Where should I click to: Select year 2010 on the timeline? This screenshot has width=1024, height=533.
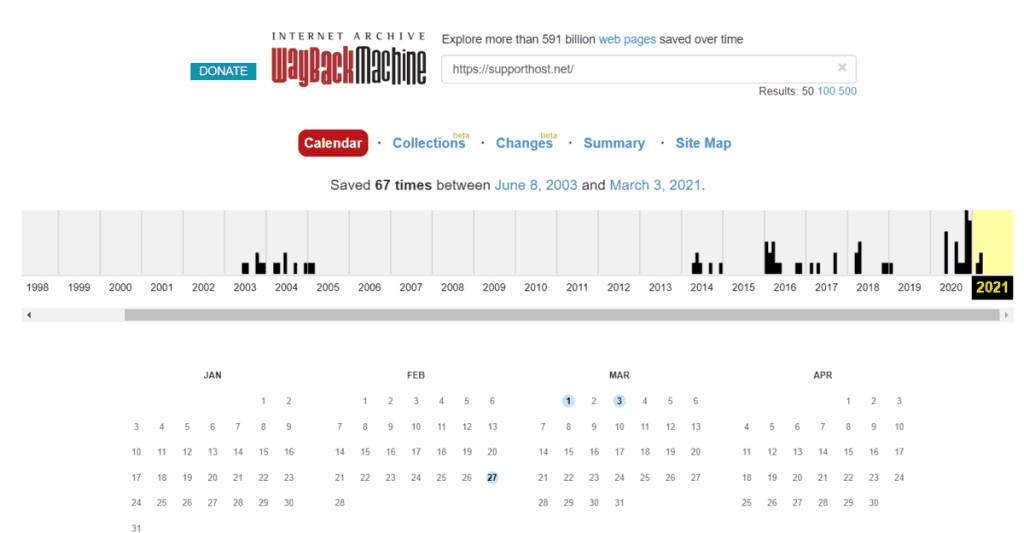tap(536, 287)
